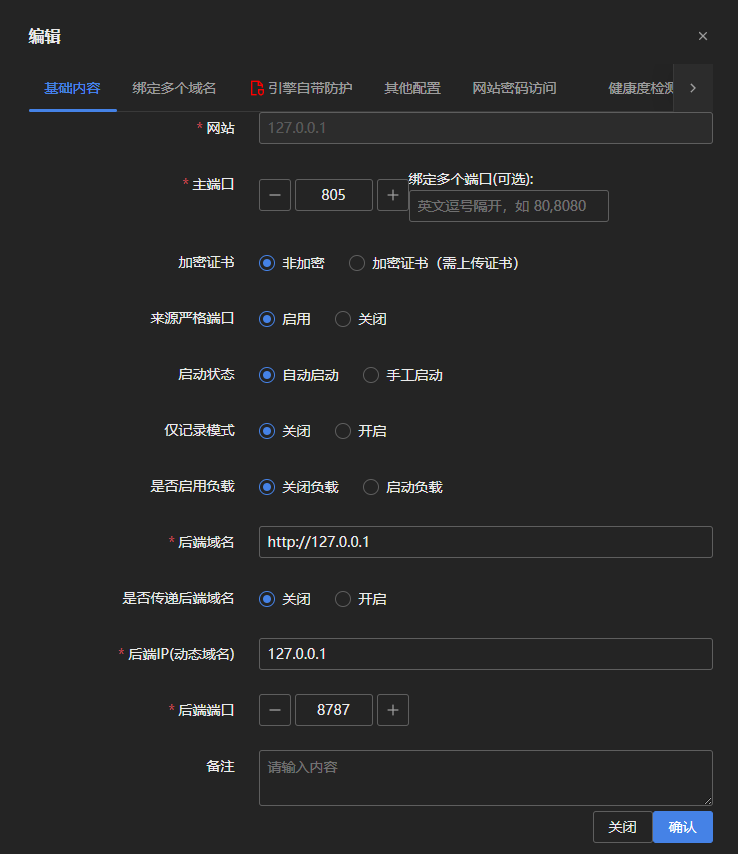The width and height of the screenshot is (738, 854).
Task: Click the 关闭 button at bottom
Action: [622, 827]
